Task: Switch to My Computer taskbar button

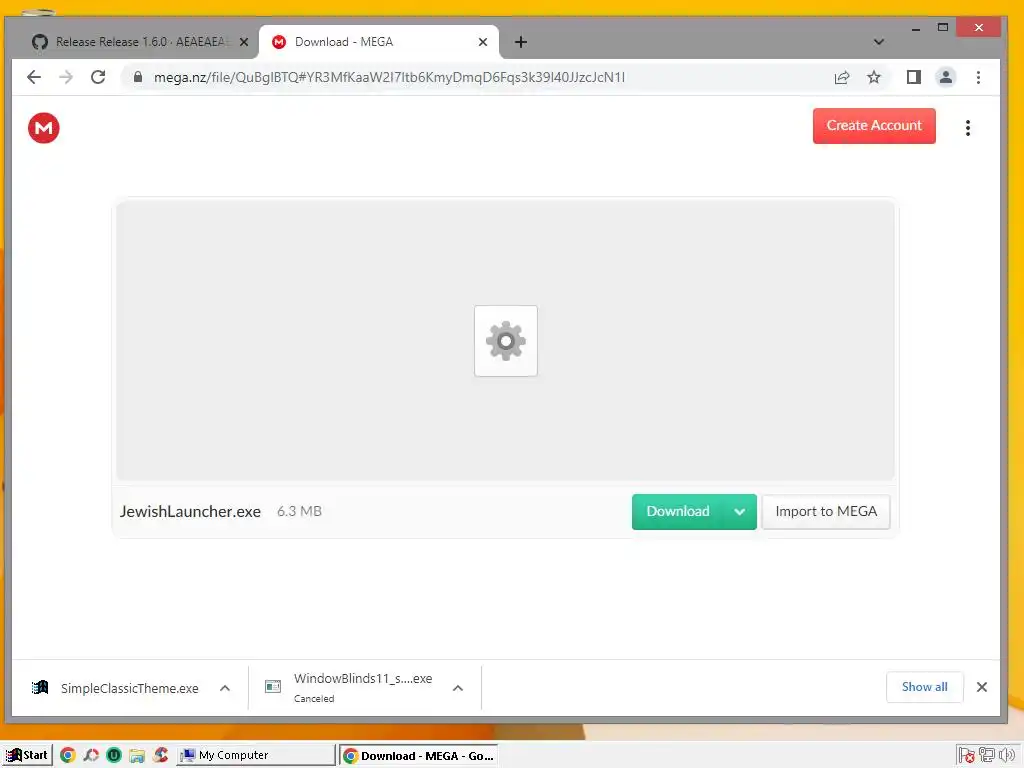Action: [x=256, y=755]
